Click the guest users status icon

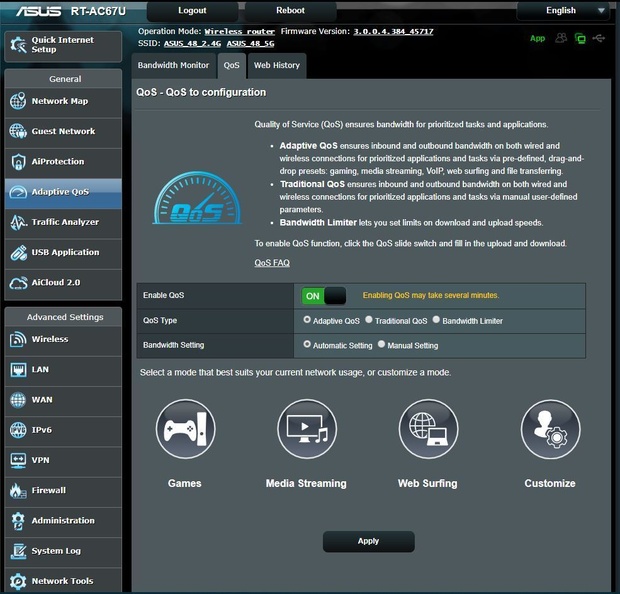click(x=561, y=38)
